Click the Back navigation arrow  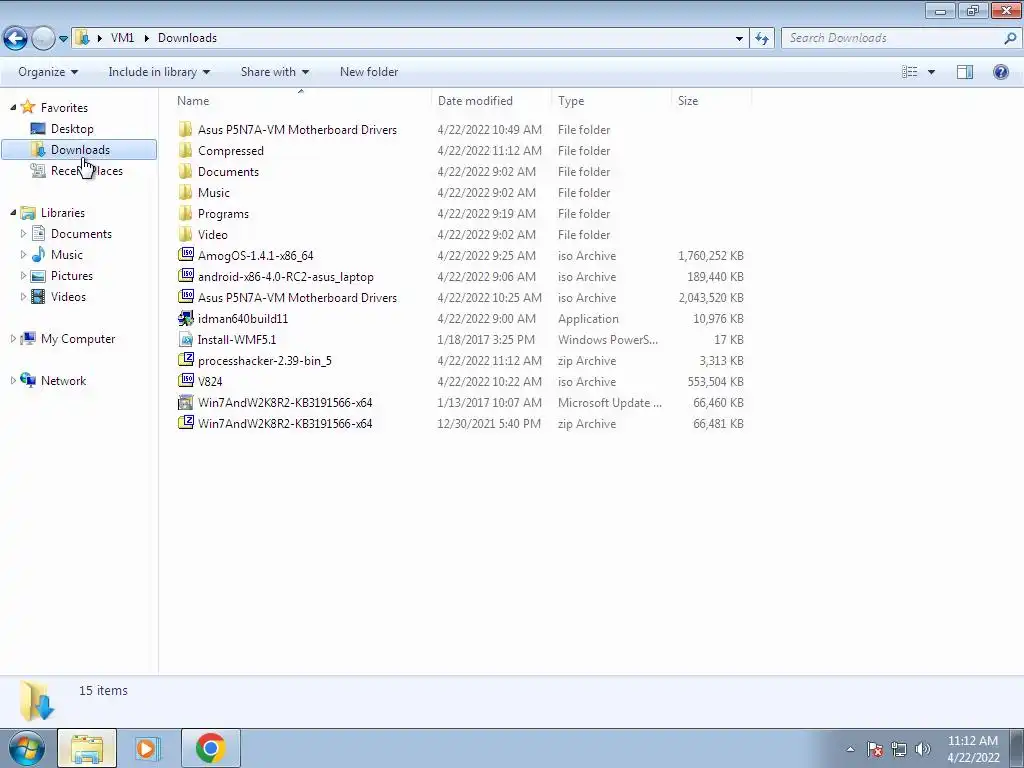point(16,38)
